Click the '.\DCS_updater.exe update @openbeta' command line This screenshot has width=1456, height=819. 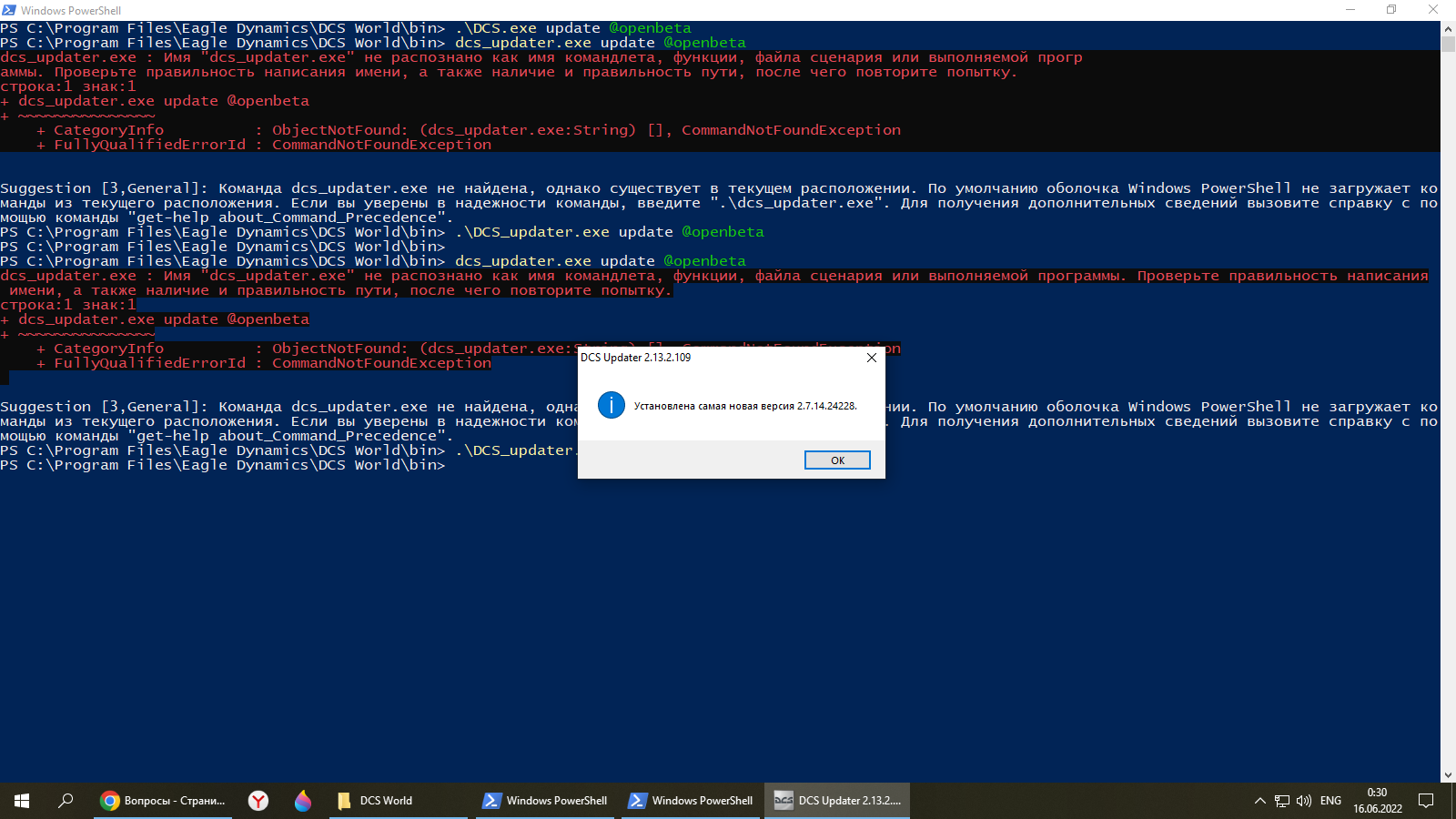pos(382,232)
